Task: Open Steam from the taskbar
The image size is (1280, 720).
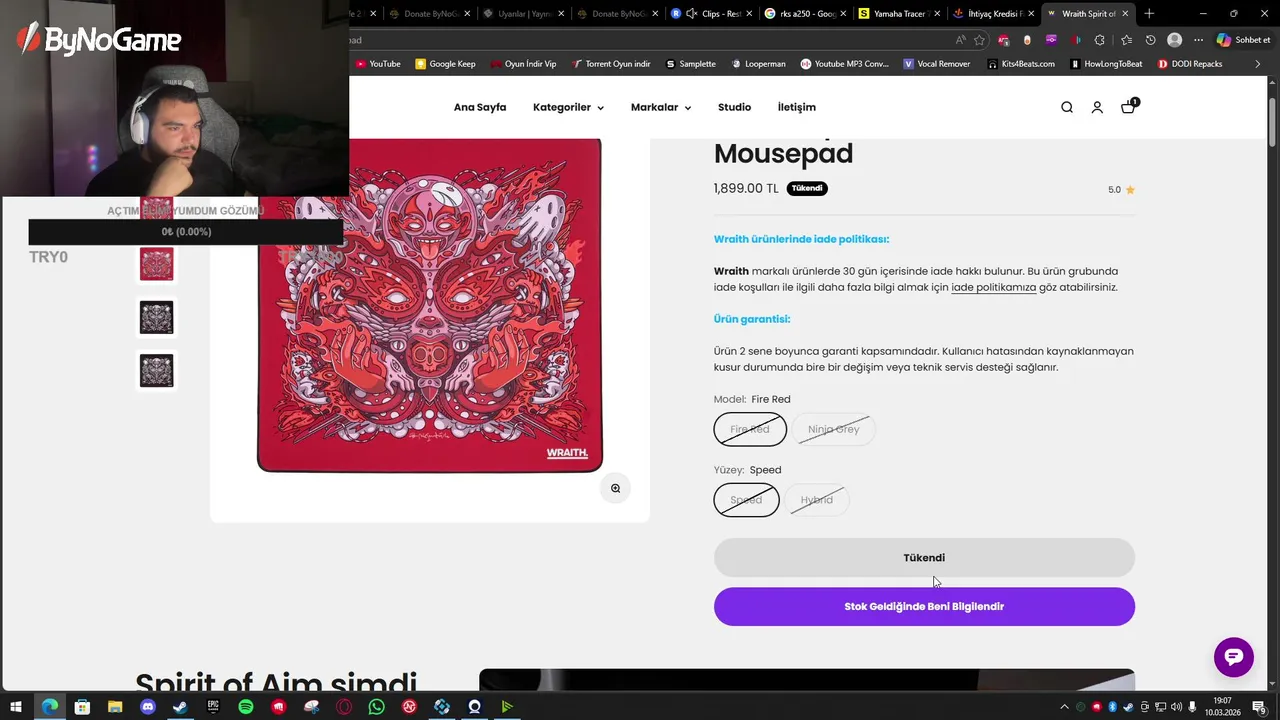Action: pos(180,707)
